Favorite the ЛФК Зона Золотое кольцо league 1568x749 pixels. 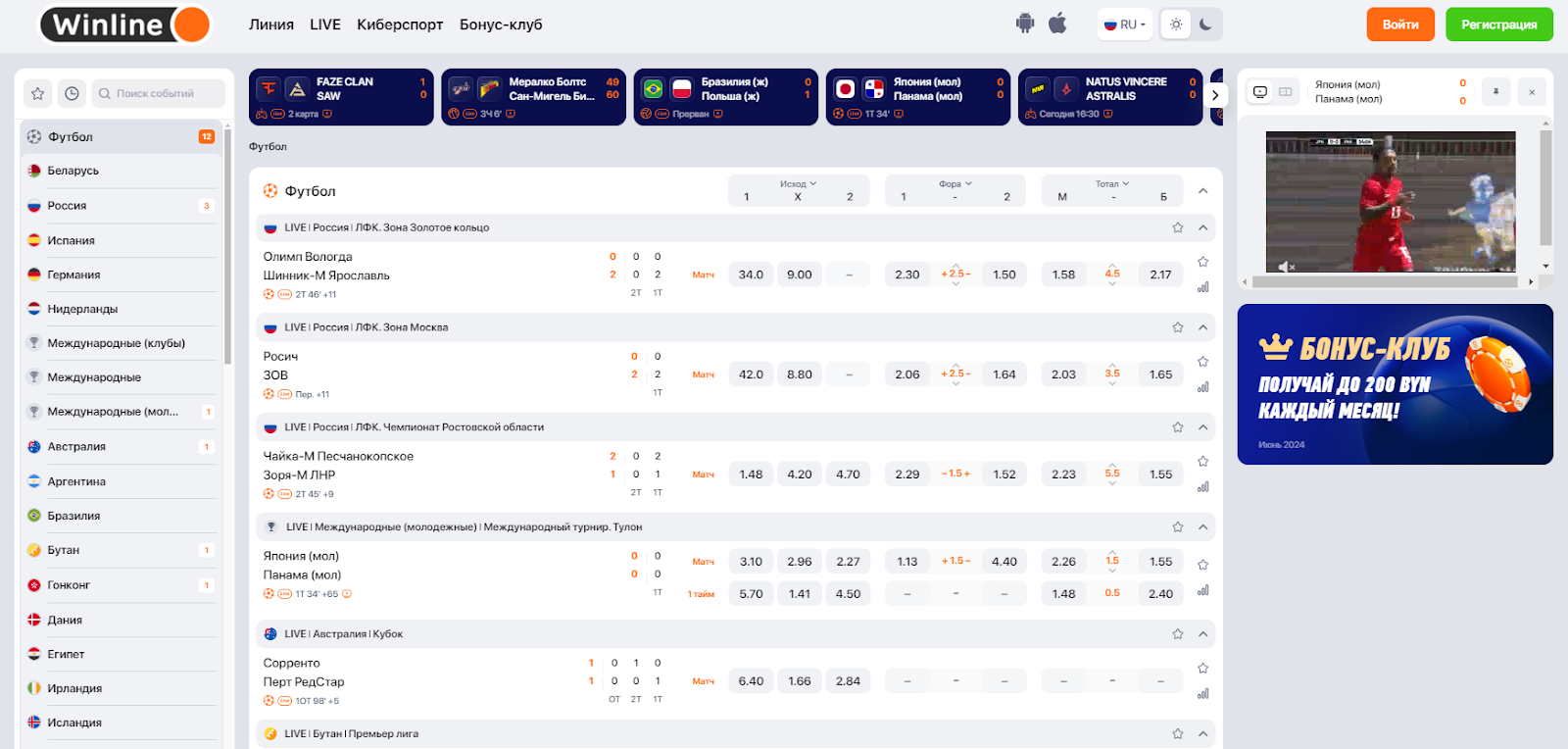[1178, 227]
